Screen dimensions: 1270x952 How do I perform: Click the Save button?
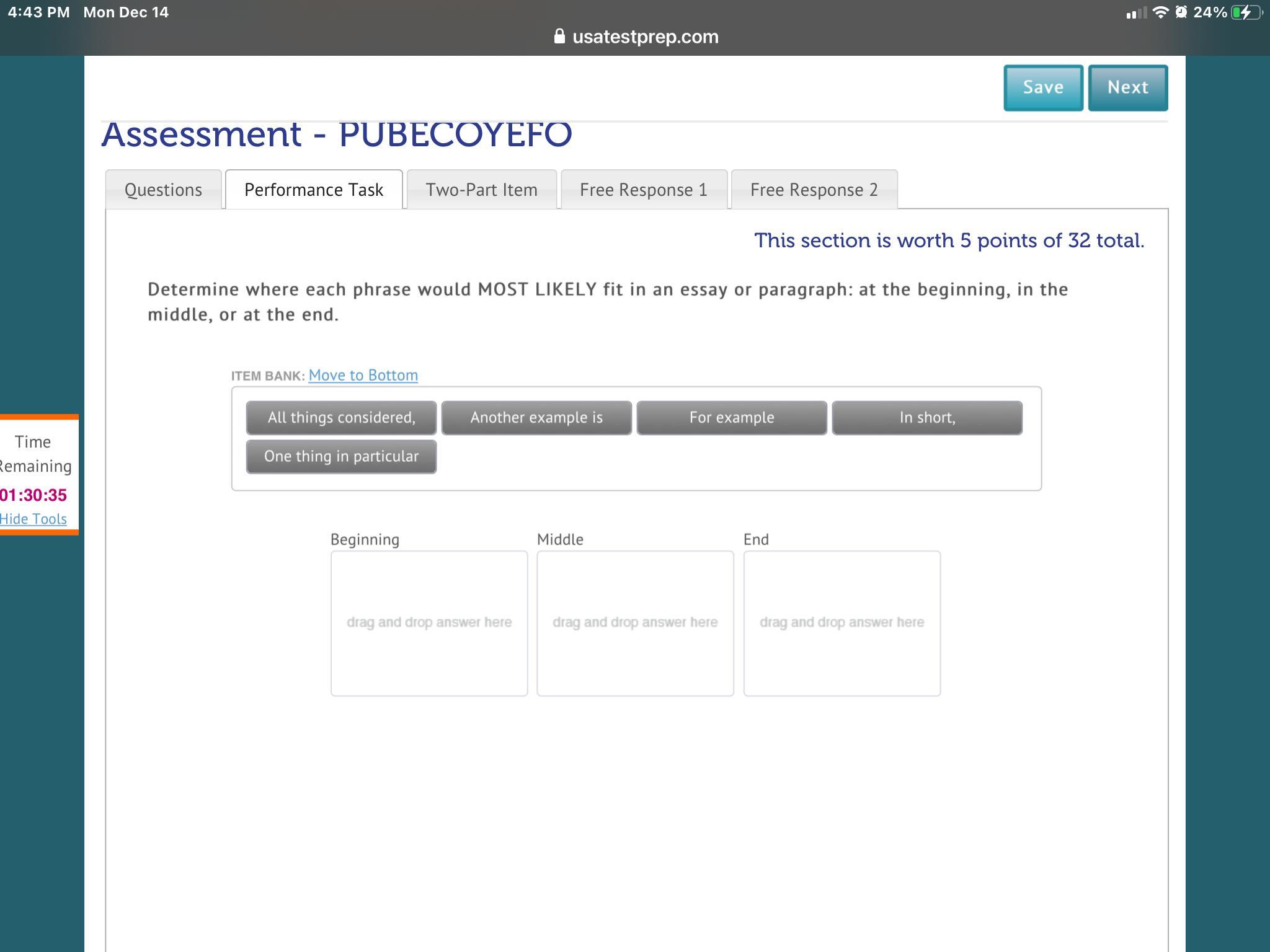[1043, 87]
